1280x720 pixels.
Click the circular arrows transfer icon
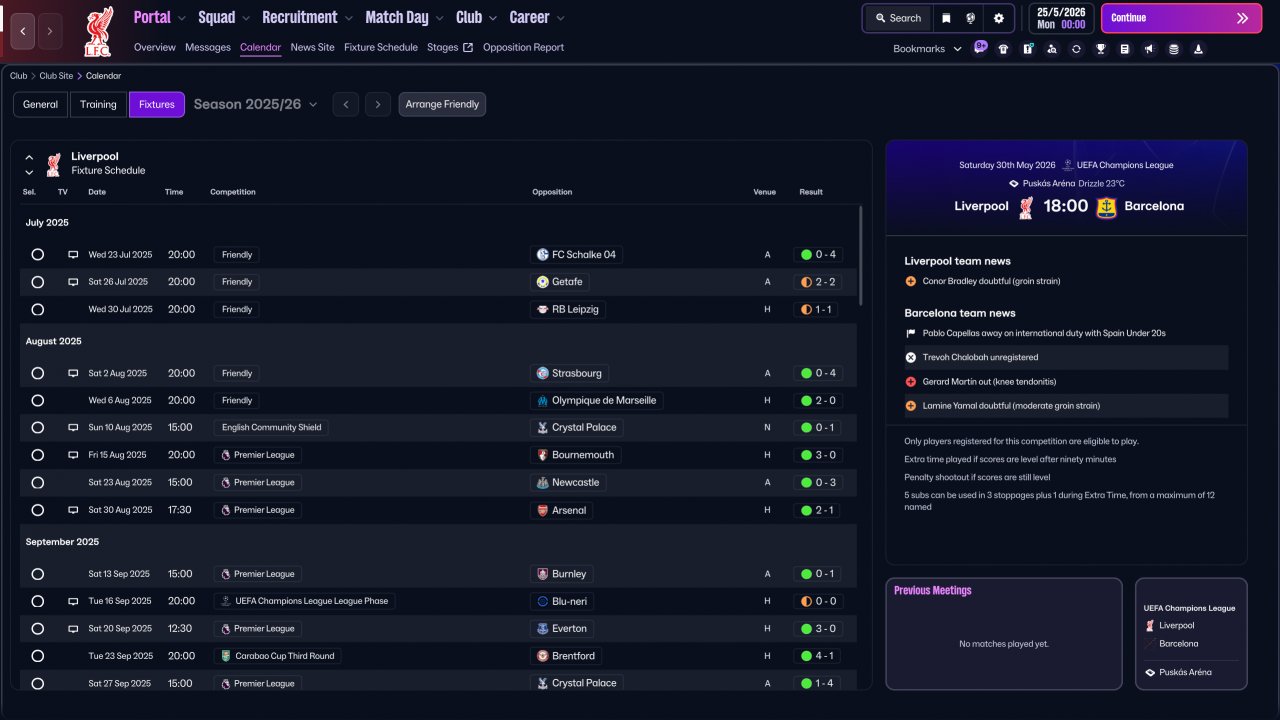(x=1076, y=49)
